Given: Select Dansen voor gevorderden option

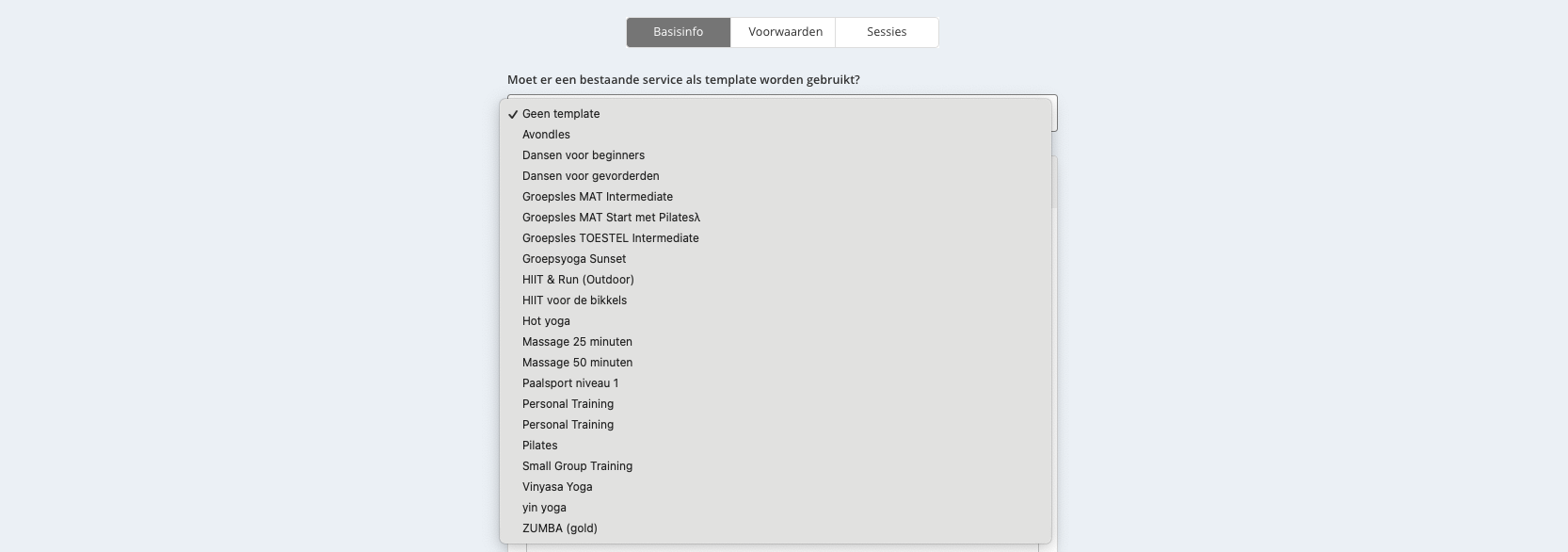Looking at the screenshot, I should click(x=776, y=176).
